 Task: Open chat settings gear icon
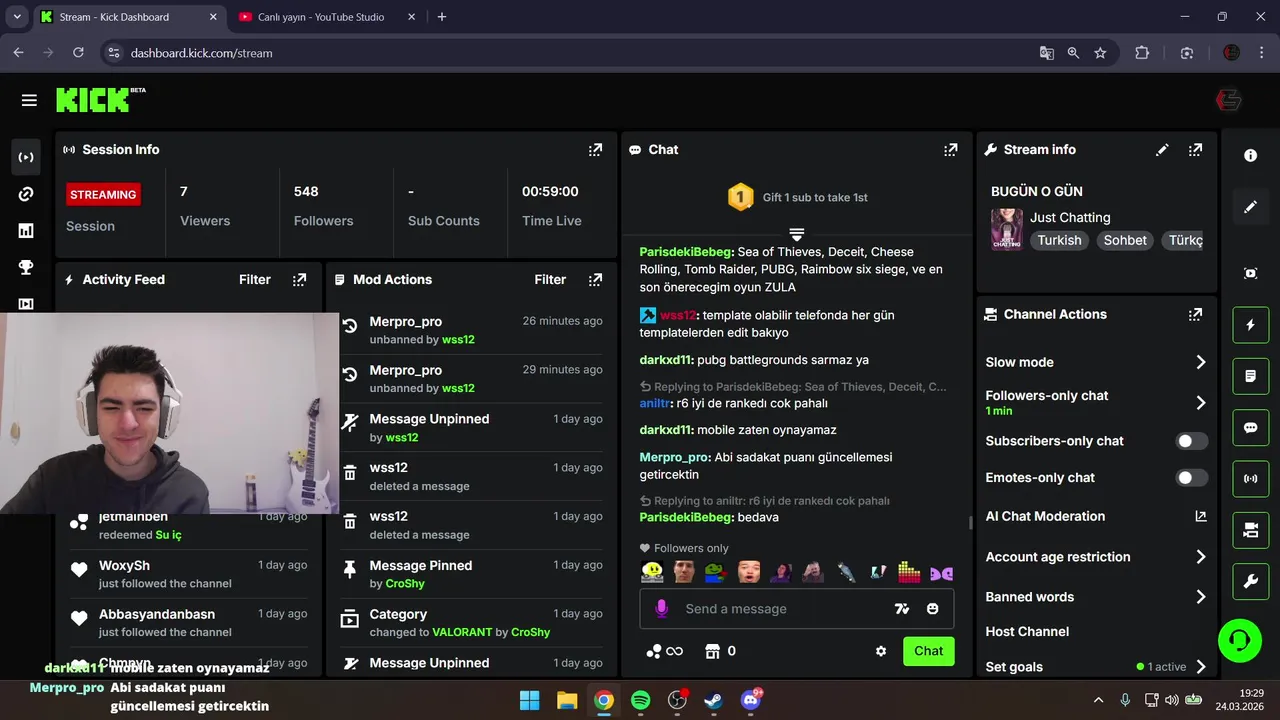click(881, 651)
